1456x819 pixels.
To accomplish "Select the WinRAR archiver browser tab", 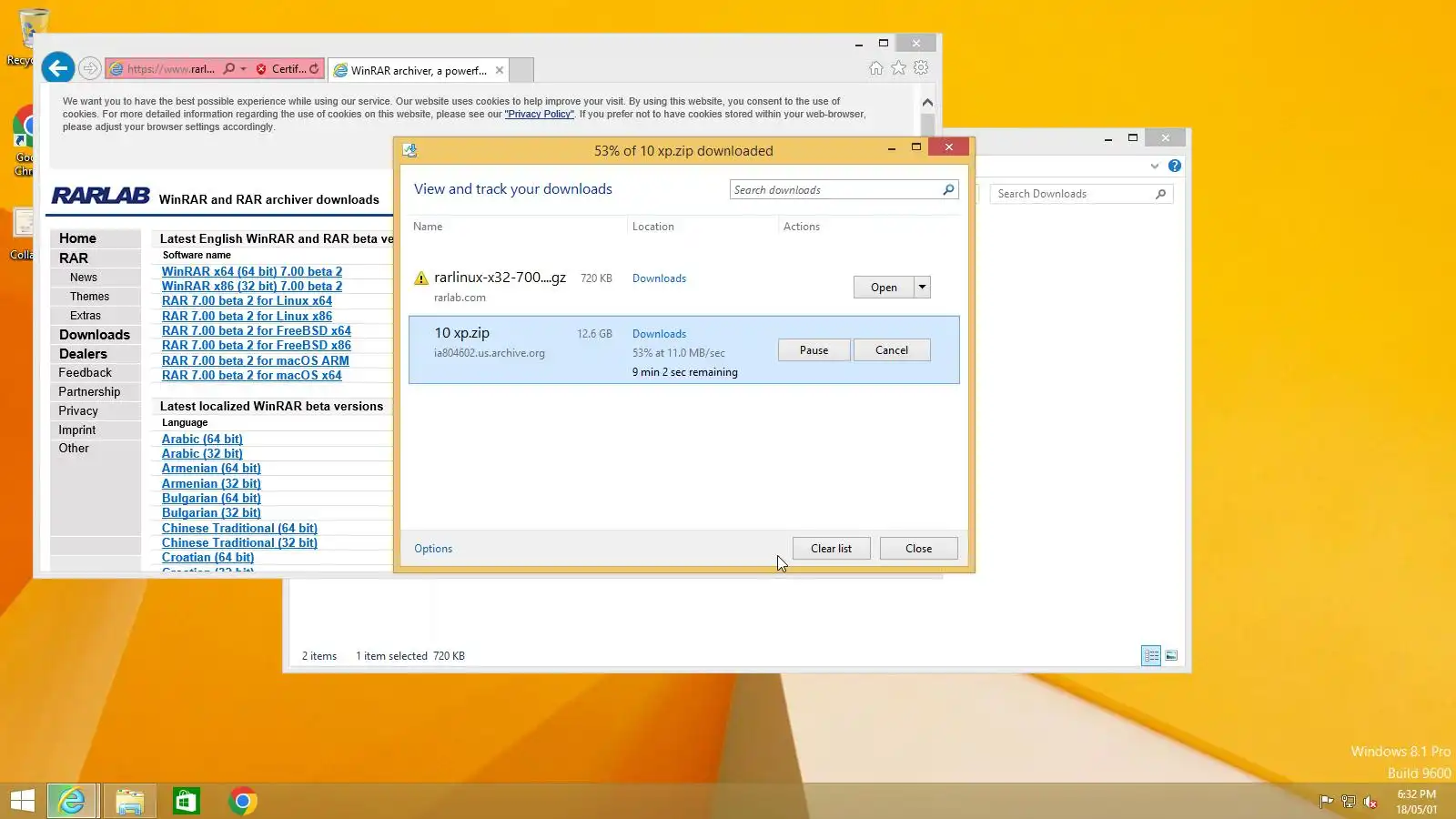I will pos(420,70).
